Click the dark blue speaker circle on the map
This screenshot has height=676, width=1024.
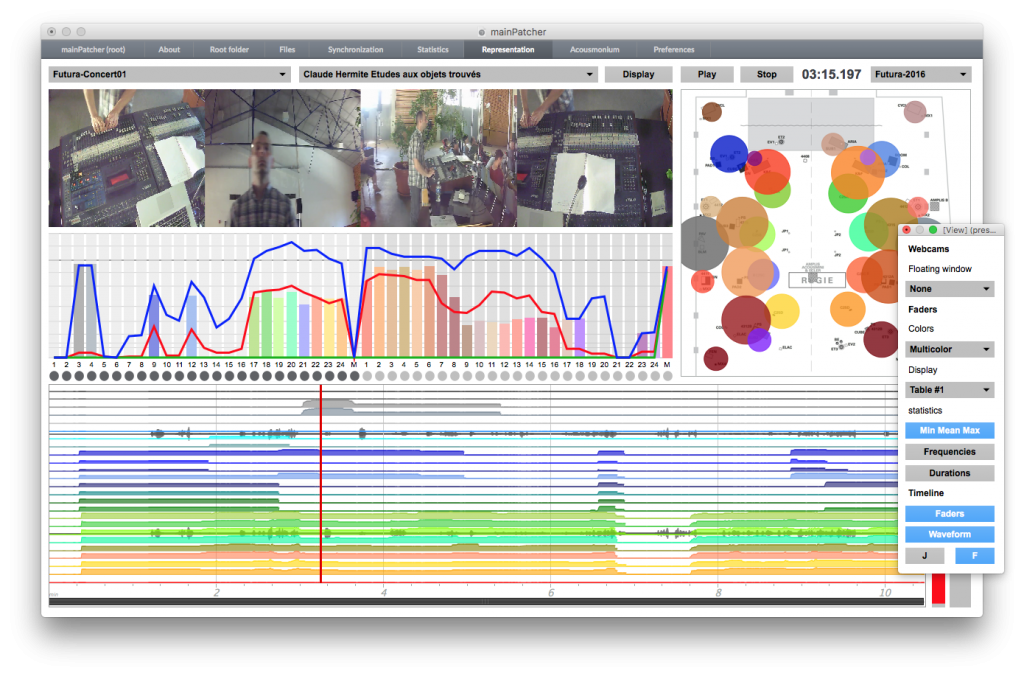click(x=728, y=154)
